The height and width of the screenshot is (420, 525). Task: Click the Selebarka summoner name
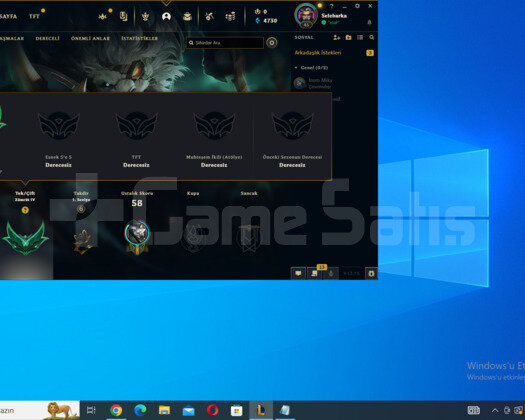coord(334,15)
